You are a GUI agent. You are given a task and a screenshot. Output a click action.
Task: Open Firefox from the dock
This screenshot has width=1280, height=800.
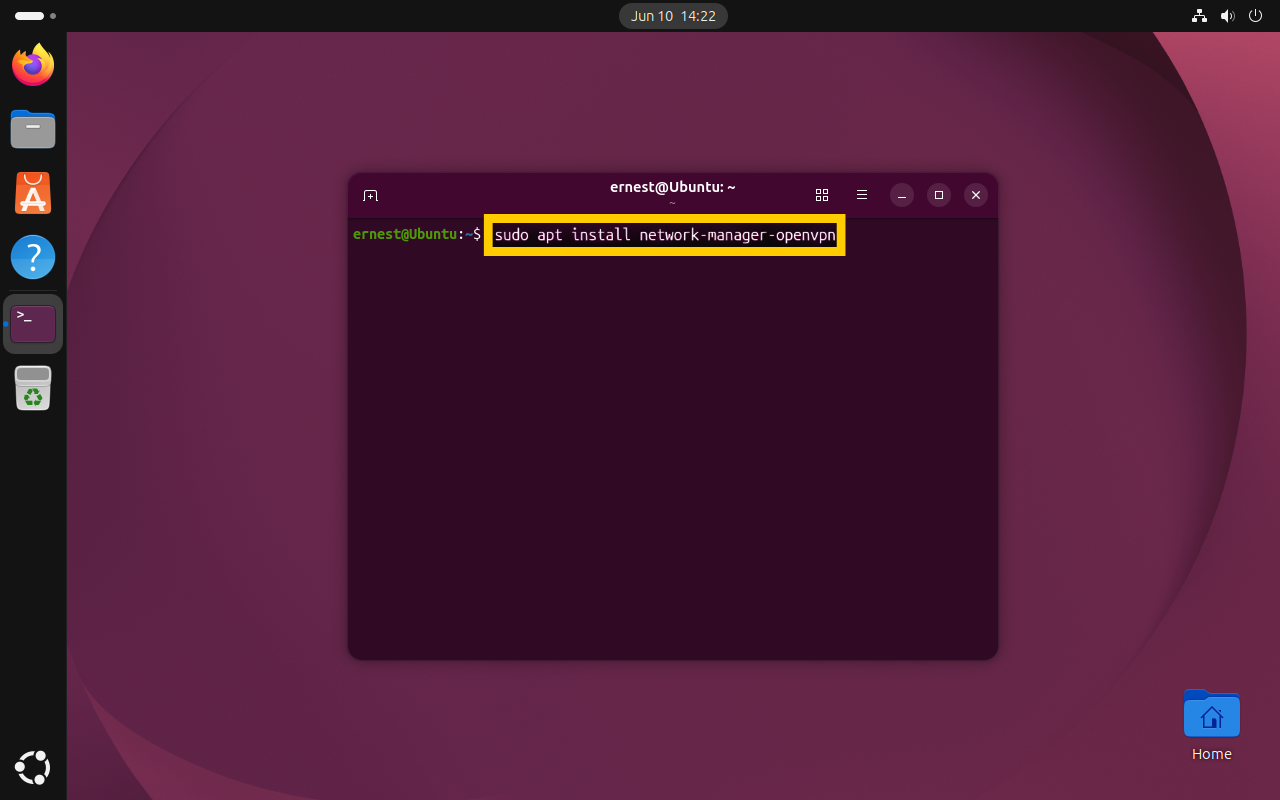coord(33,65)
